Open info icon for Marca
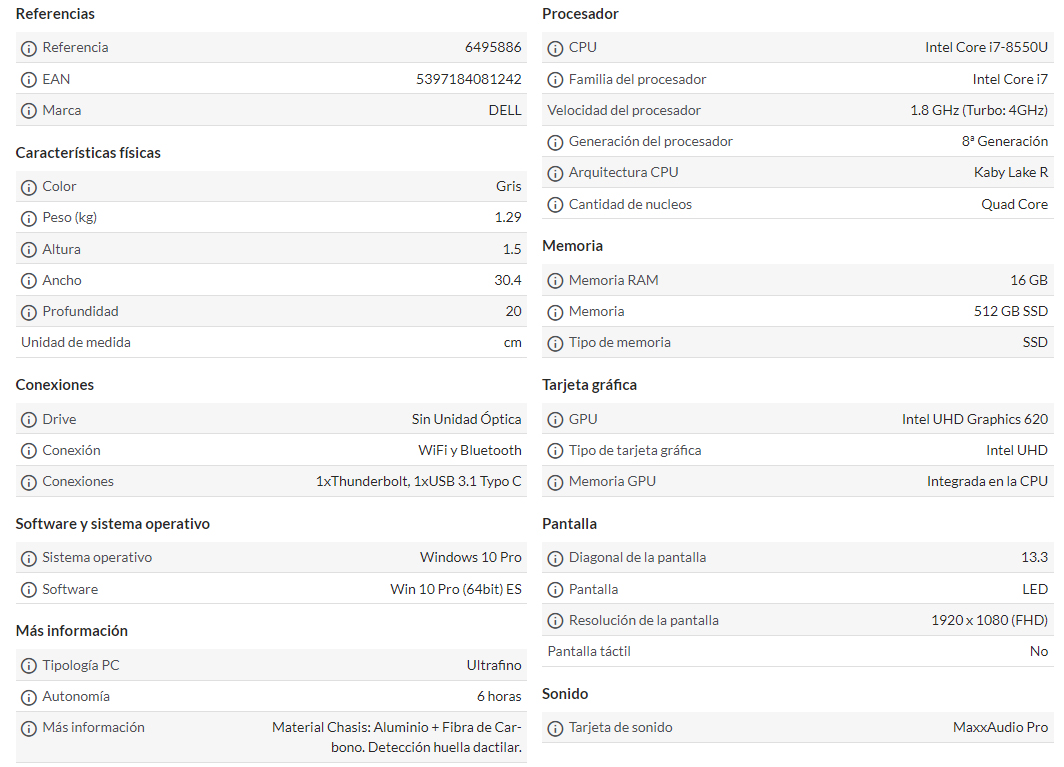Viewport: 1064px width, 767px height. (x=28, y=111)
